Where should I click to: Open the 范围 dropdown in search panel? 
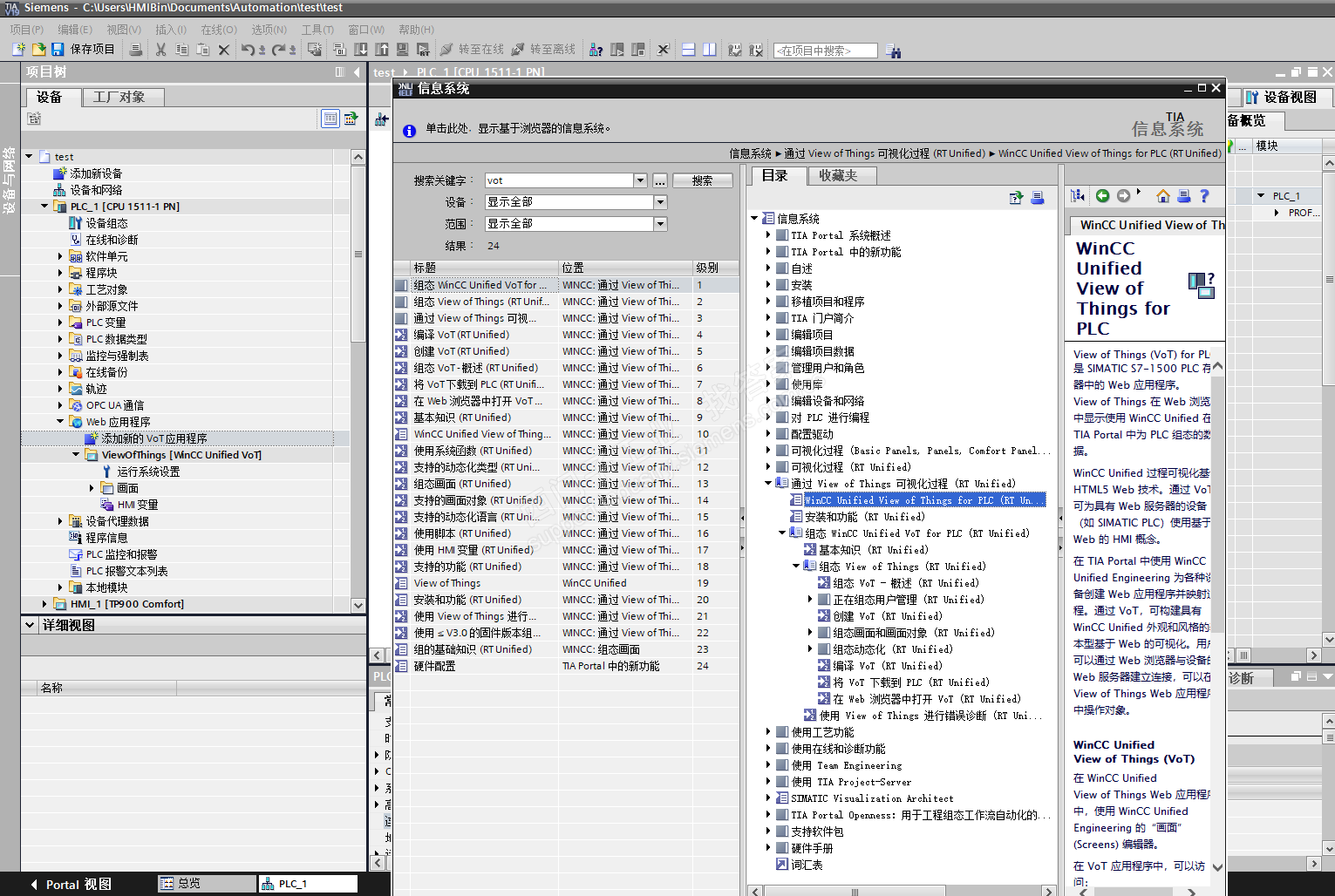coord(660,224)
